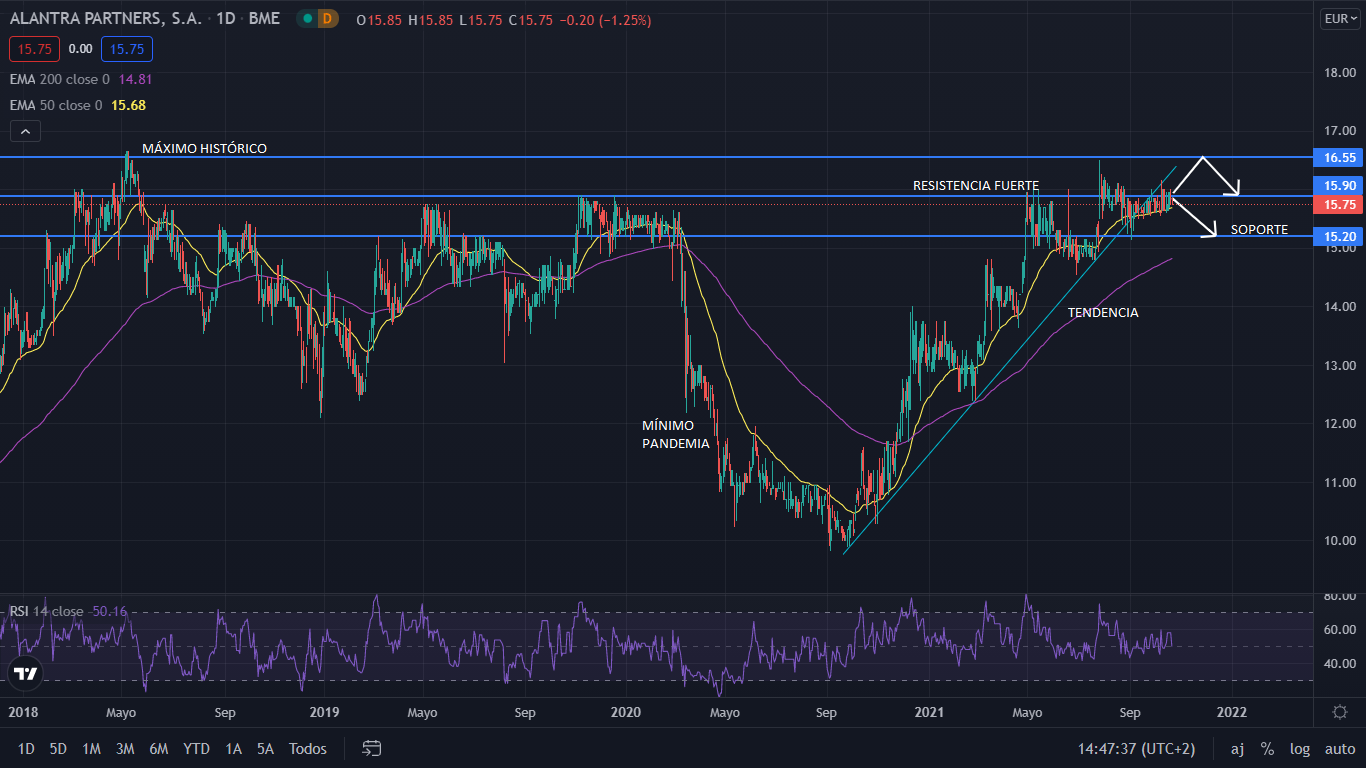Viewport: 1366px width, 768px height.
Task: Toggle percent scale mode
Action: [x=1267, y=748]
